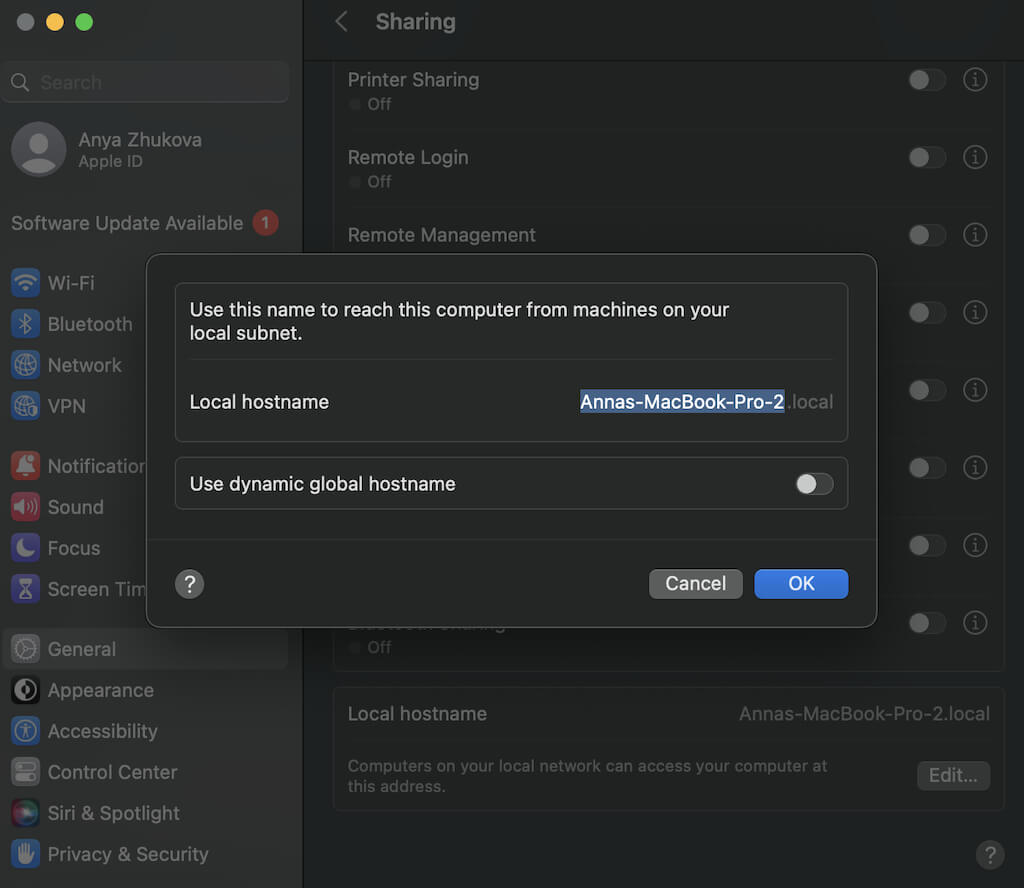Viewport: 1024px width, 888px height.
Task: Click the "Use this name to reach this computer" text
Action: click(459, 321)
